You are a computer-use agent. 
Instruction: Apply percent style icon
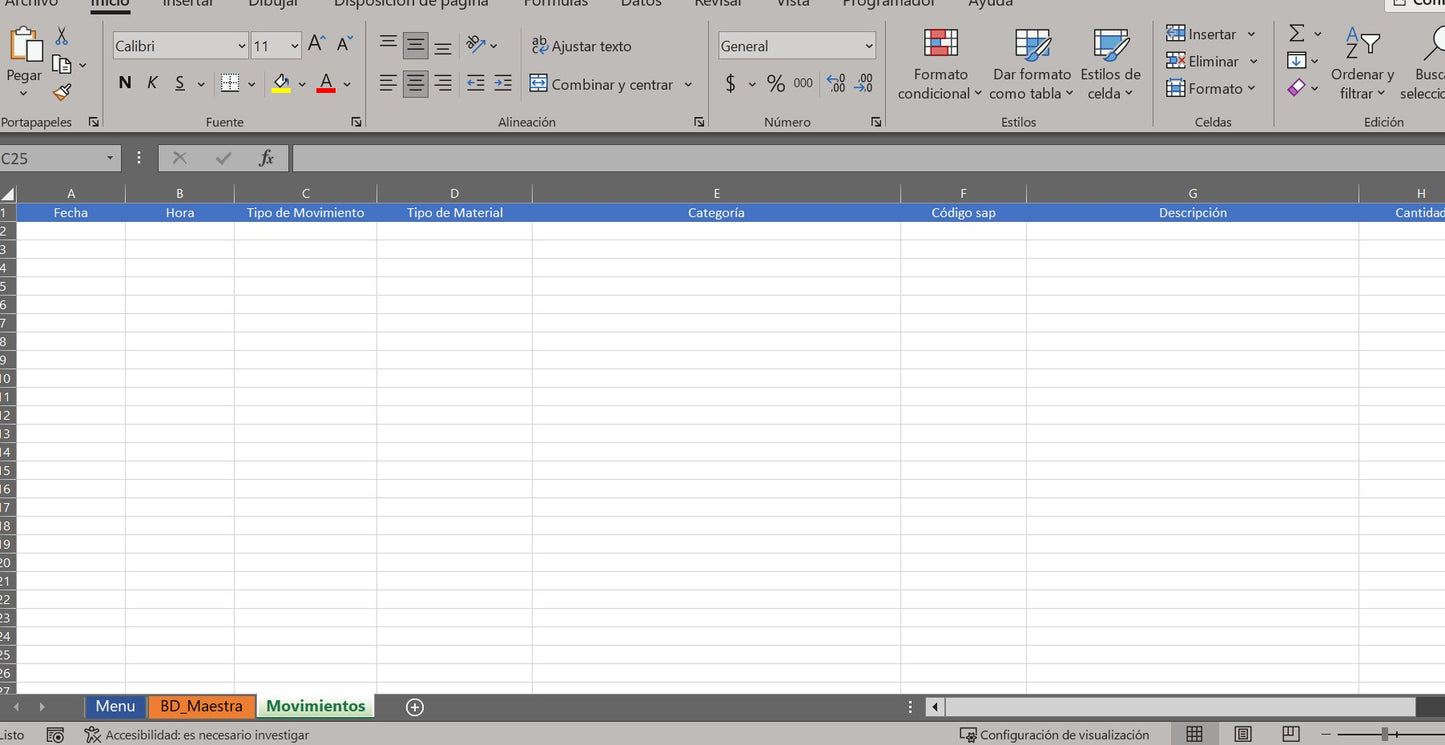click(776, 84)
